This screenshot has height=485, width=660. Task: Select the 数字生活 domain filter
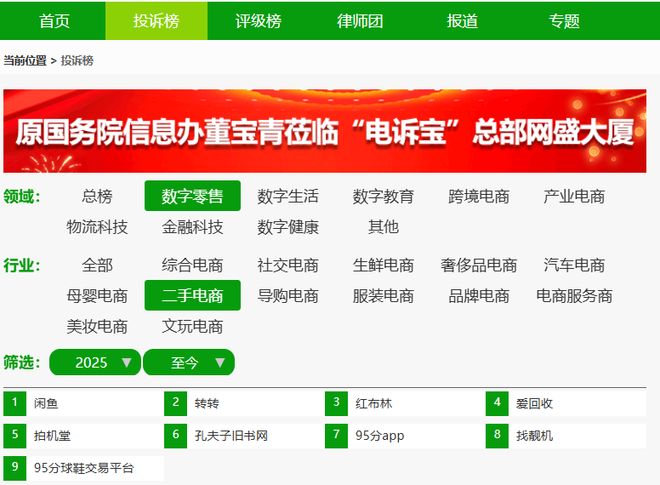point(288,197)
